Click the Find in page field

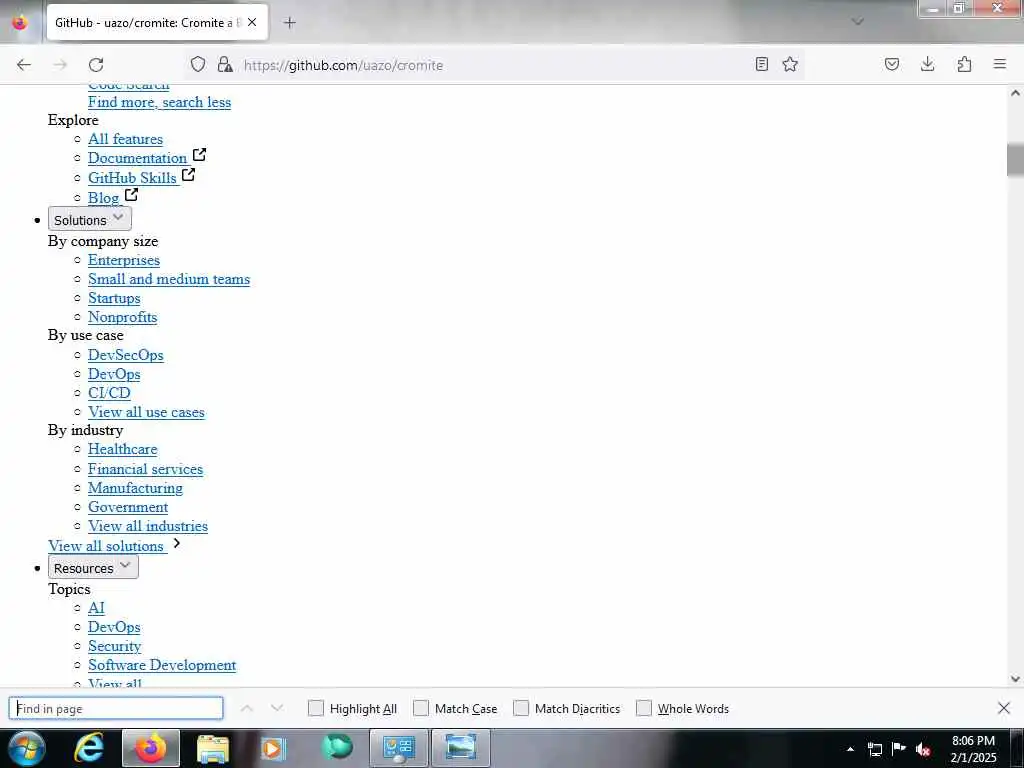pos(116,708)
